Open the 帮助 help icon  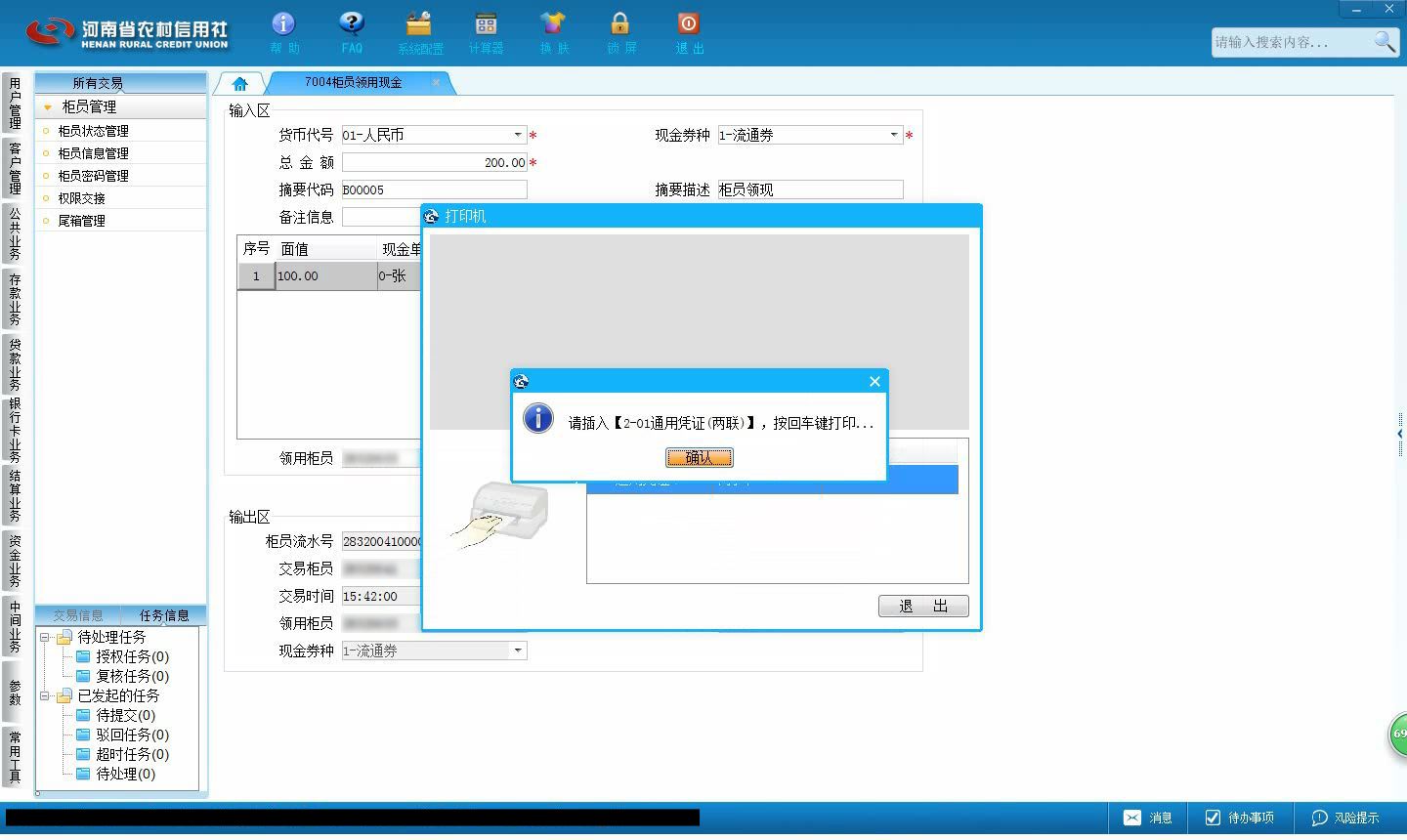pos(283,23)
